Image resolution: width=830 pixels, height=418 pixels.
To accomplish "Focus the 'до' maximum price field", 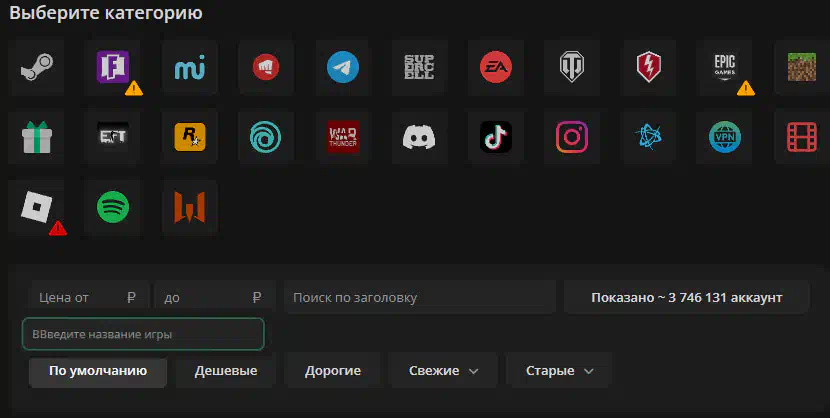I will tap(214, 297).
